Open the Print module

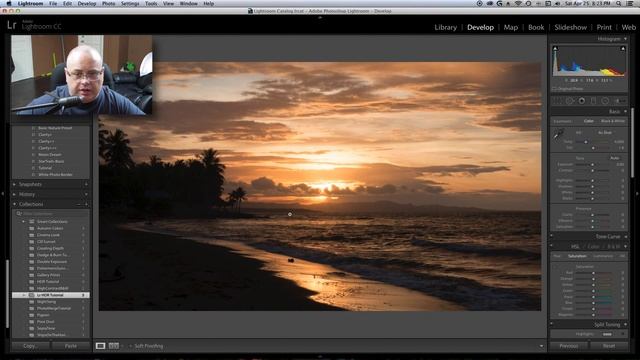tap(604, 27)
